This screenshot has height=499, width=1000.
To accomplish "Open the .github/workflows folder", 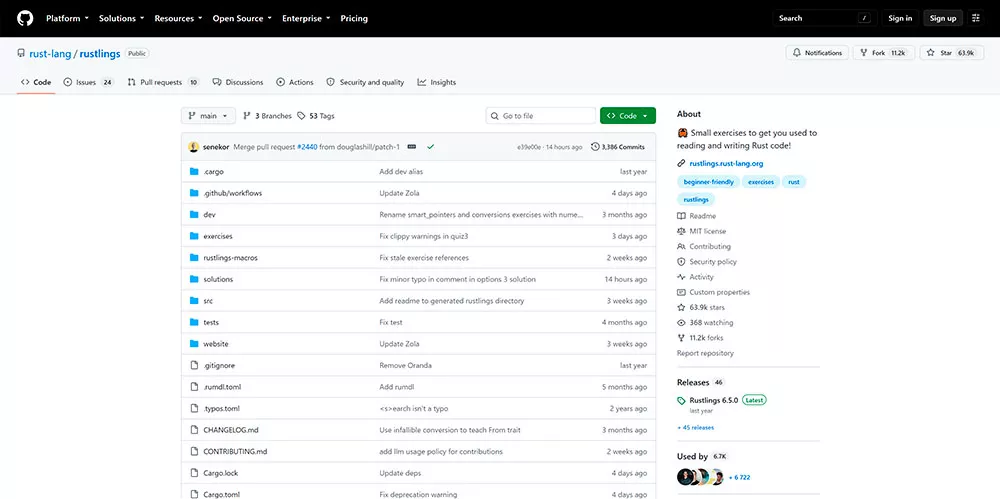I will [232, 193].
